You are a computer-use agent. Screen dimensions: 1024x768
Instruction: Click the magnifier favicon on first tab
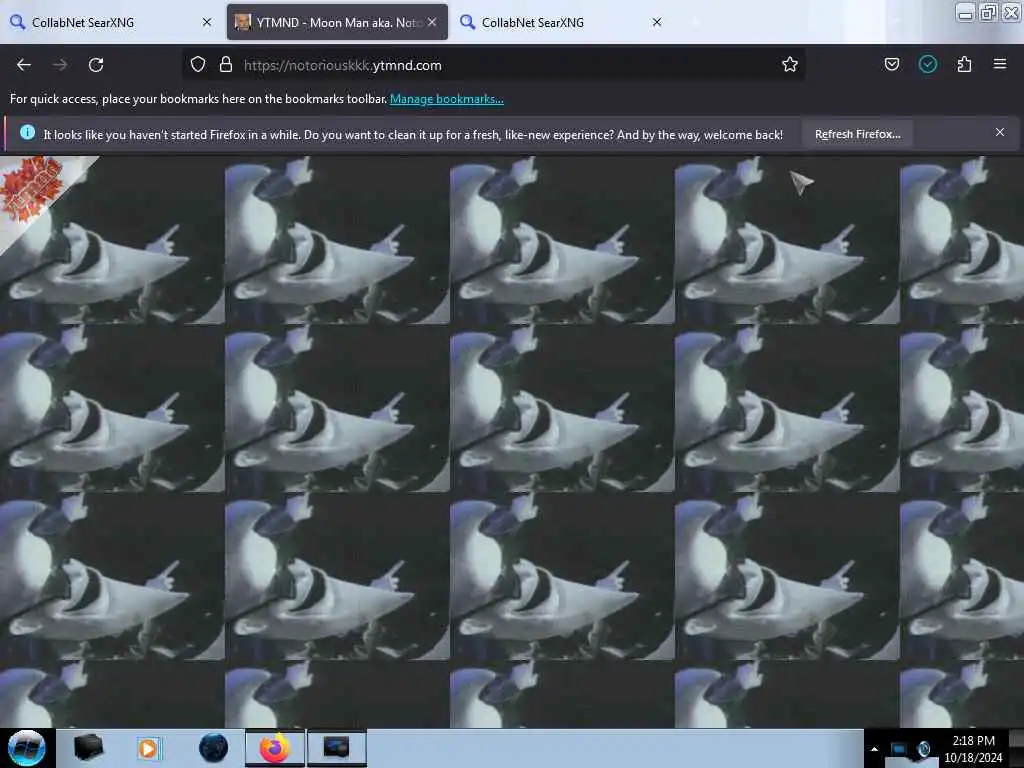[18, 22]
